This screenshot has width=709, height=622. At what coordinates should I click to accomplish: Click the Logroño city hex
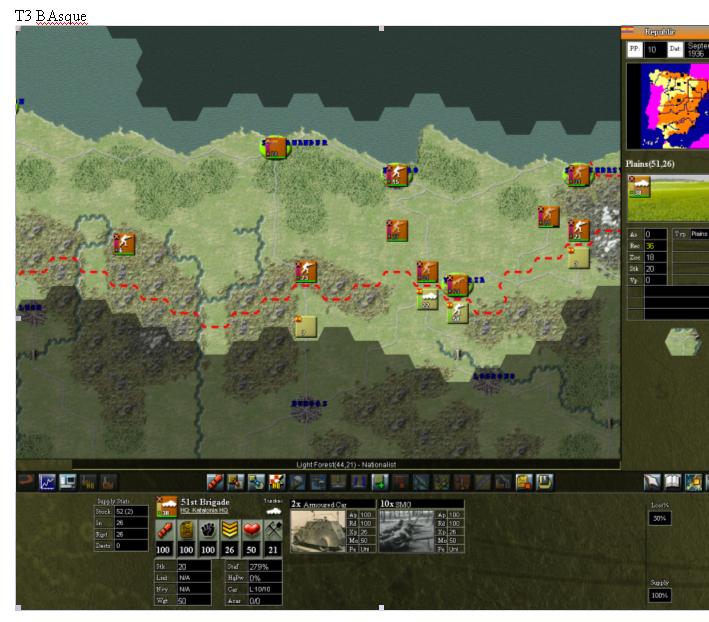488,383
